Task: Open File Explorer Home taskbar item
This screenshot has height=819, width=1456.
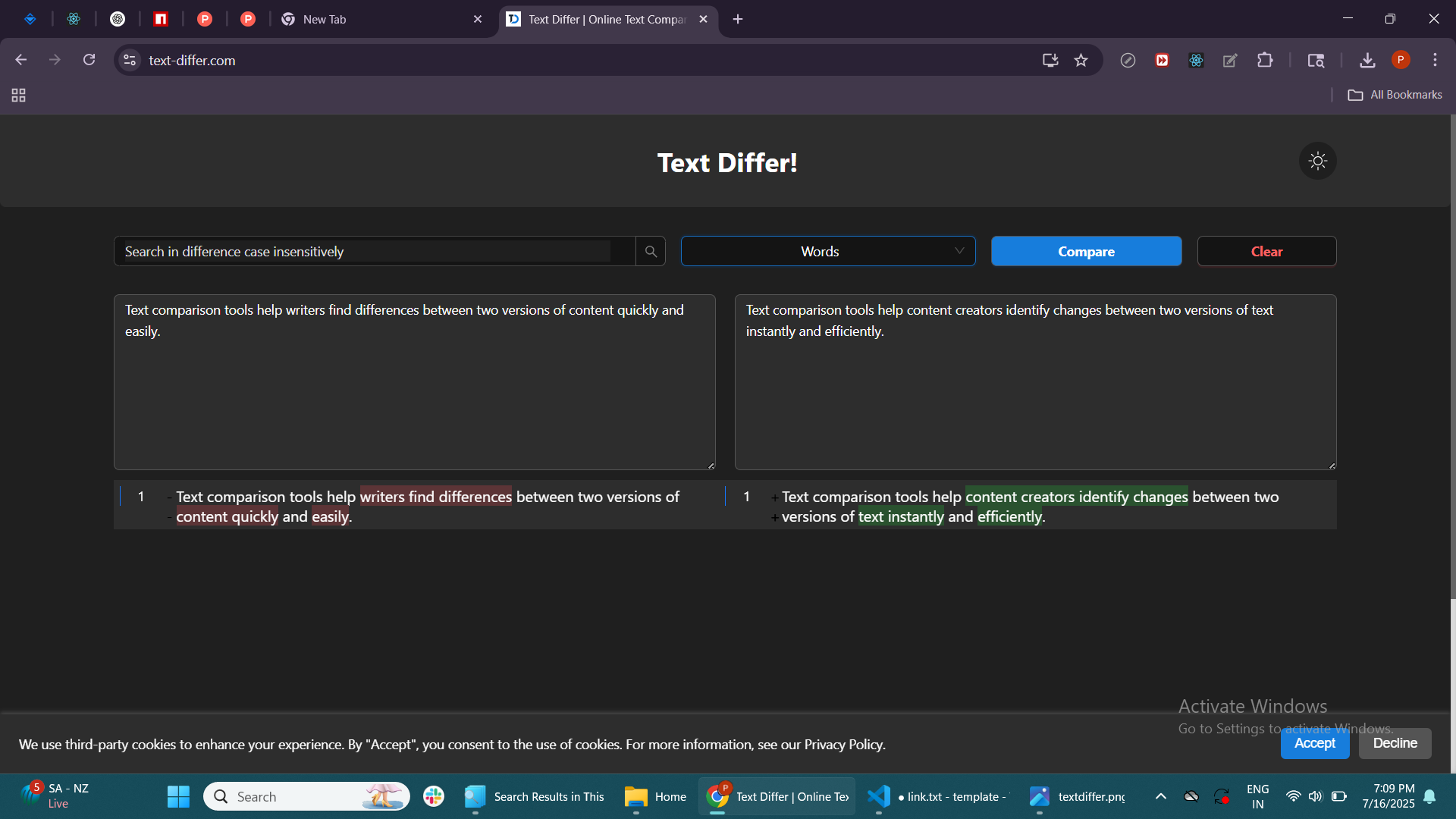Action: pyautogui.click(x=655, y=796)
